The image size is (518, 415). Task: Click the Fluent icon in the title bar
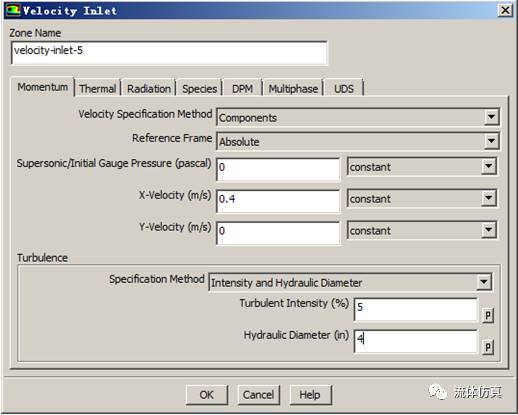click(13, 10)
